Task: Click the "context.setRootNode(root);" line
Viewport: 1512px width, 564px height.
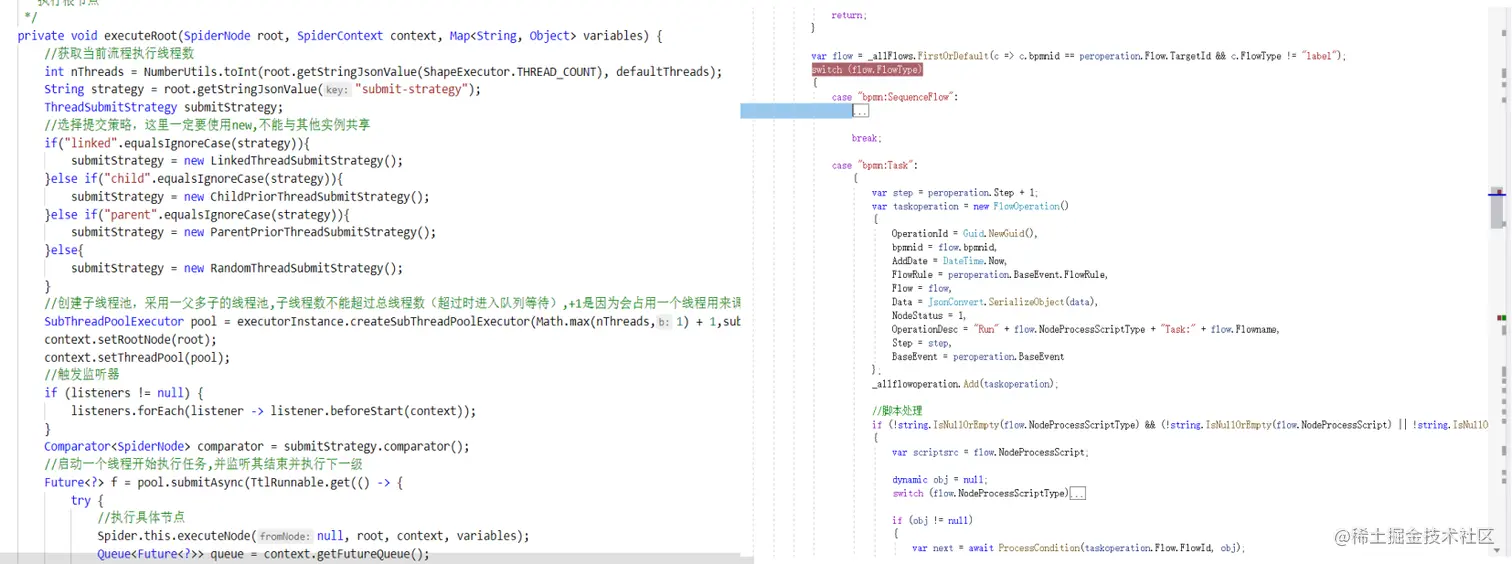Action: 130,340
